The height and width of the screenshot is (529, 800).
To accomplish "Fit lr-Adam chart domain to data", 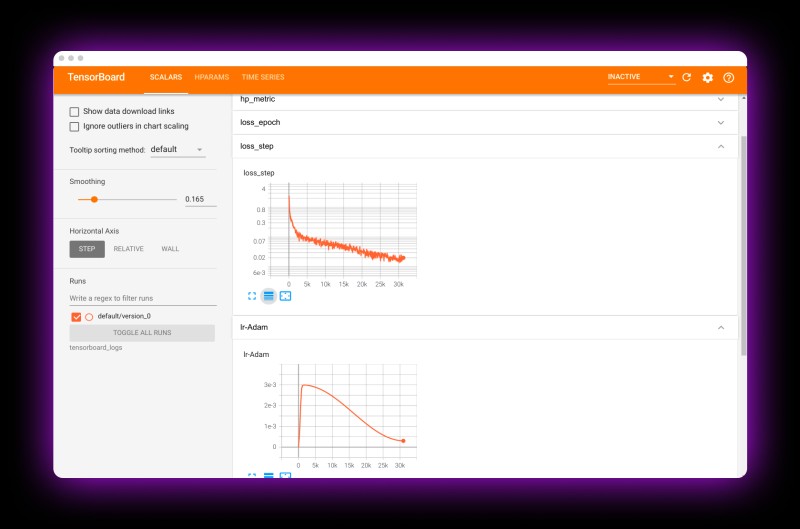I will coord(285,475).
